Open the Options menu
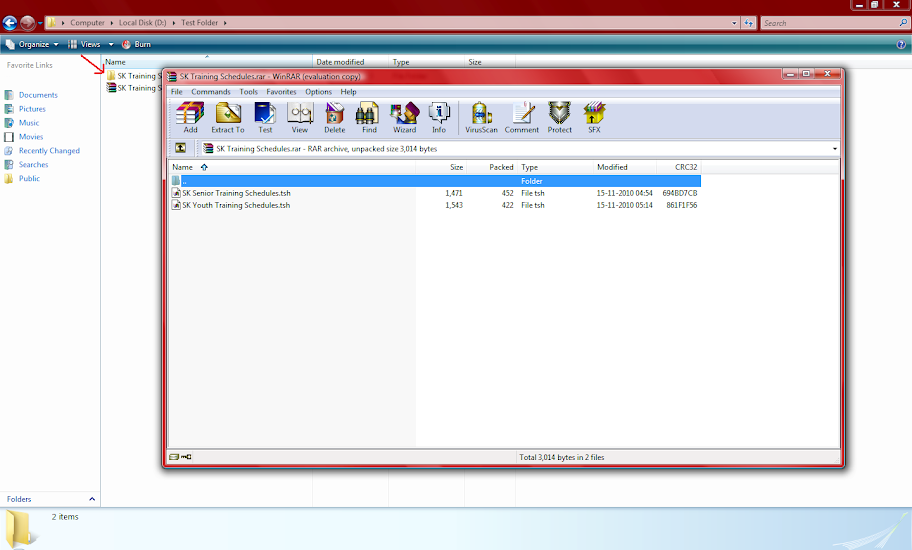Image resolution: width=912 pixels, height=550 pixels. point(319,92)
